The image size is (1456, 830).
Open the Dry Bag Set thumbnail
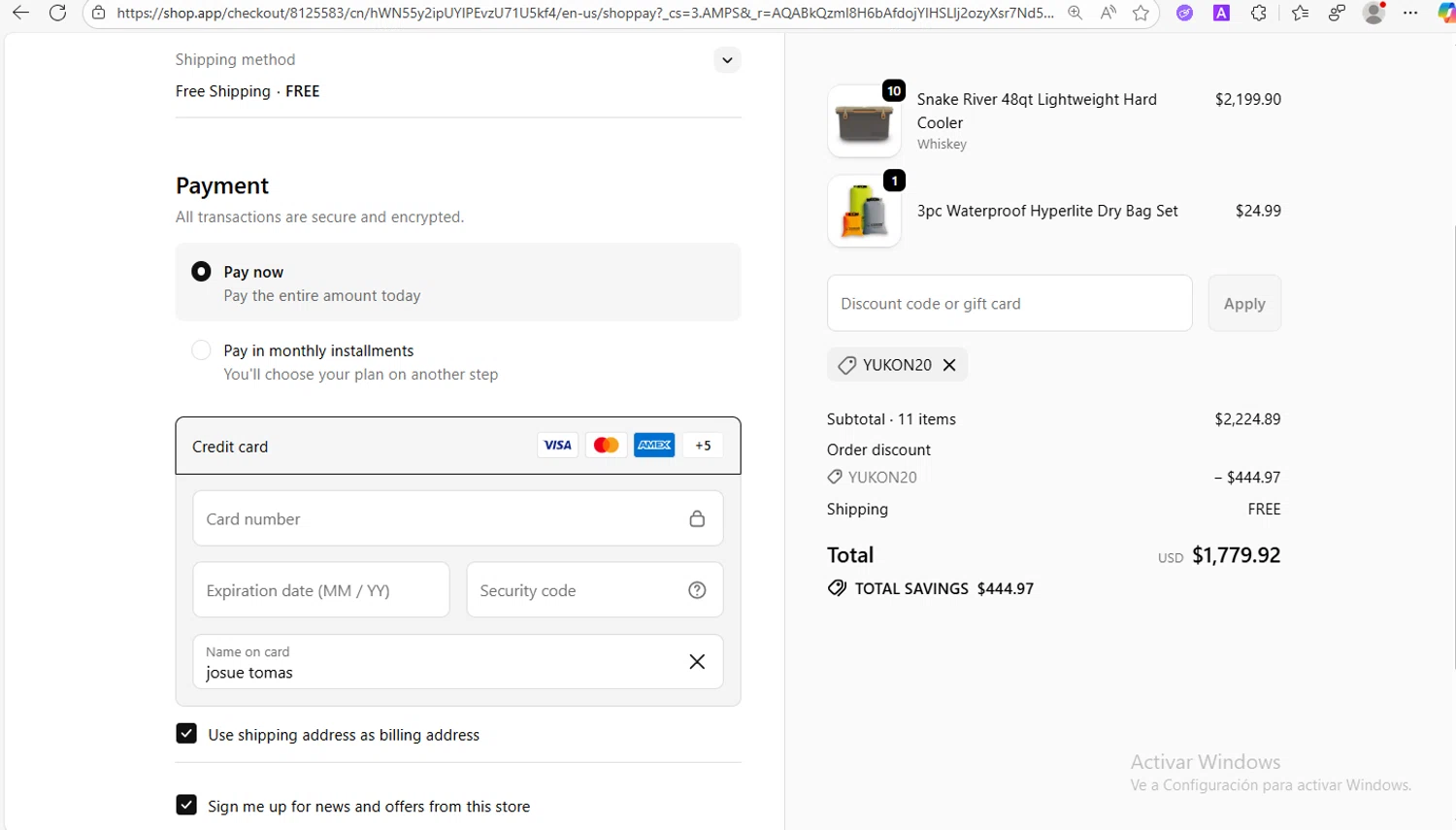click(x=864, y=211)
